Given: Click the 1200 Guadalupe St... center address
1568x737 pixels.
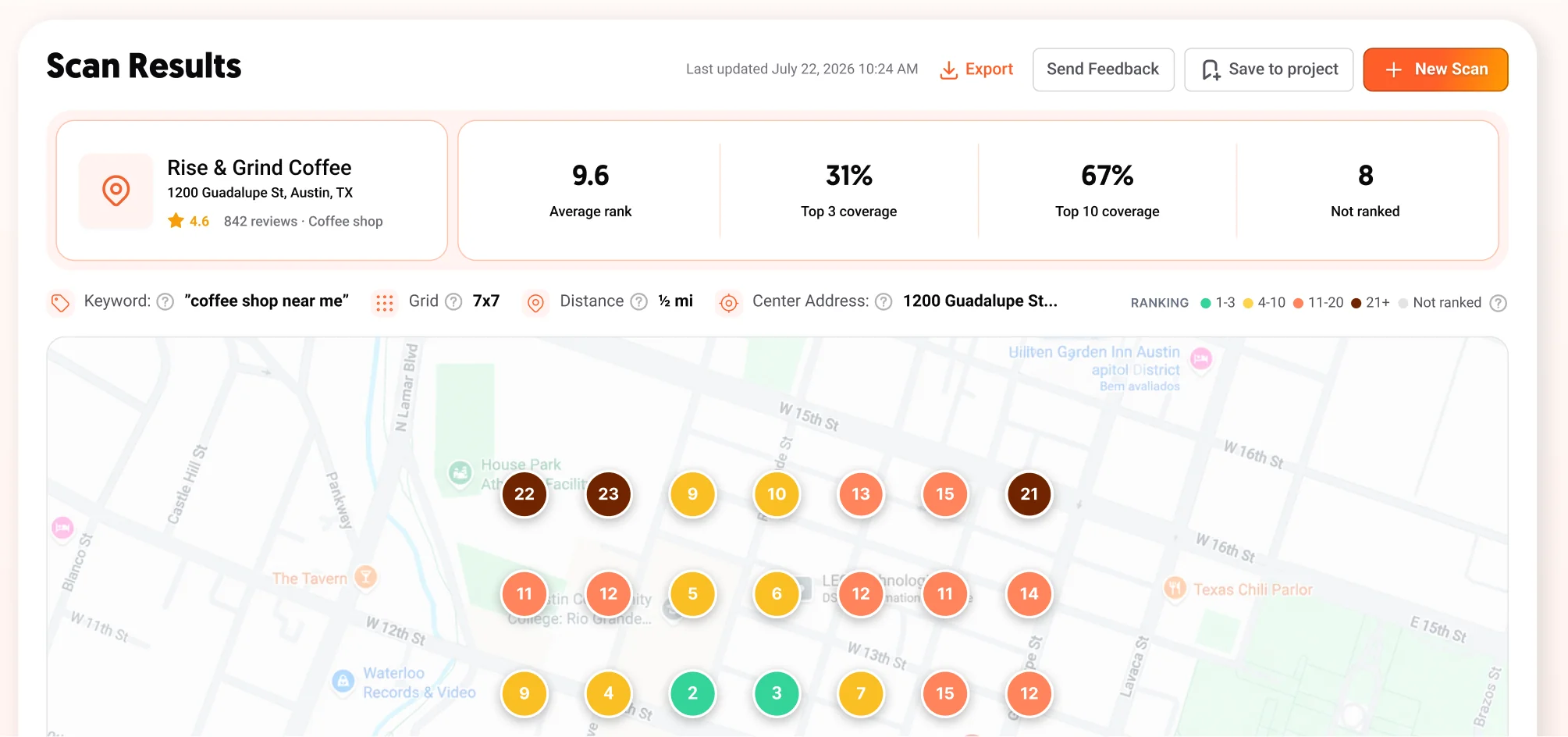Looking at the screenshot, I should click(980, 301).
